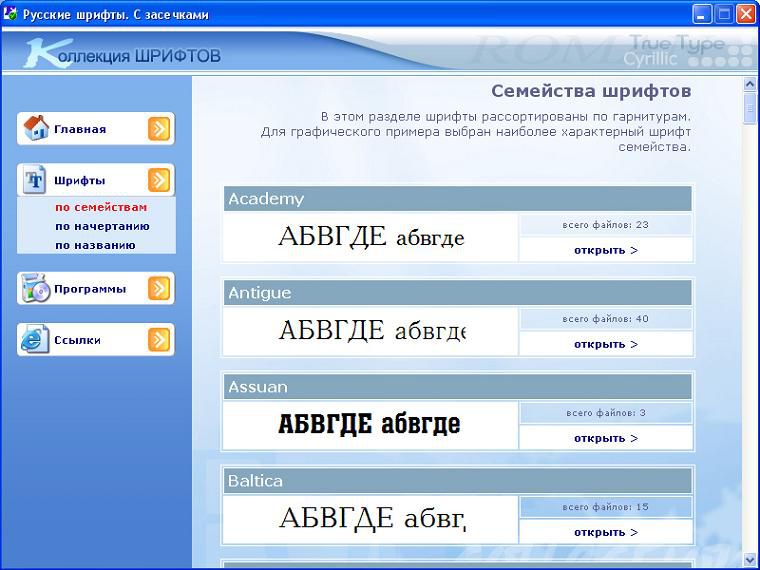Open the Assuan font family

pyautogui.click(x=605, y=438)
